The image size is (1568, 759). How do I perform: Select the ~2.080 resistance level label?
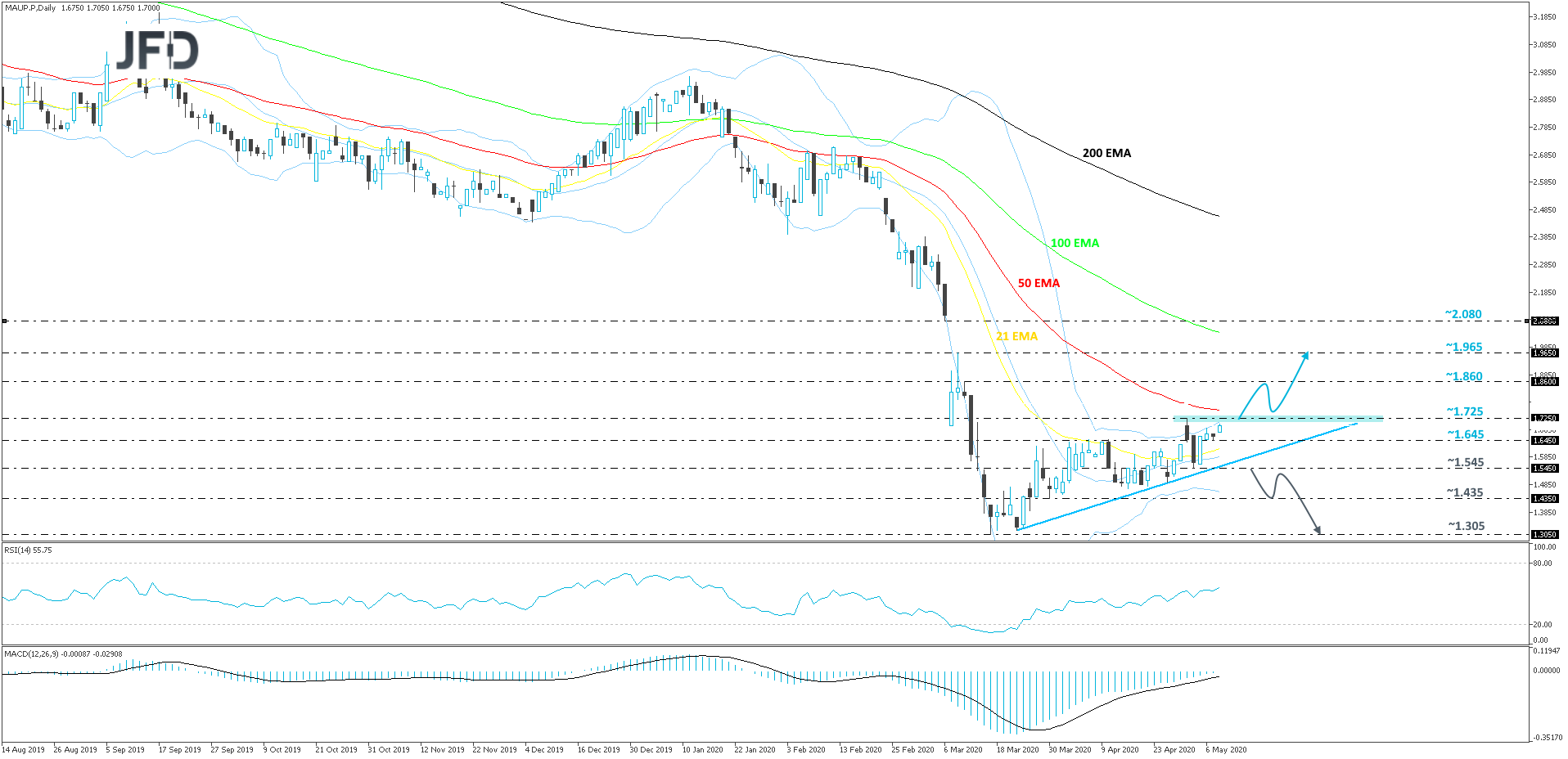[x=1463, y=314]
